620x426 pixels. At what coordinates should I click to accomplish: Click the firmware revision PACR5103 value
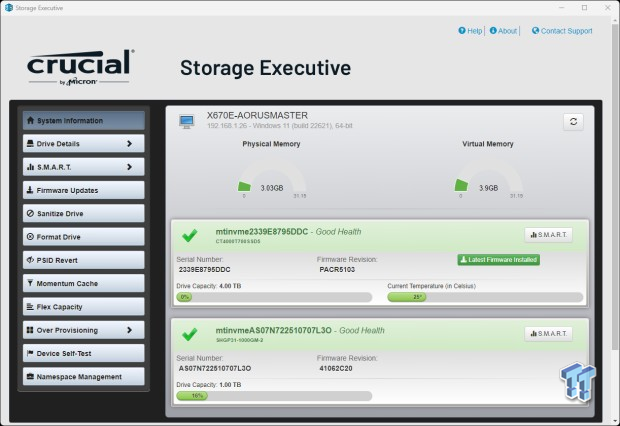point(337,269)
